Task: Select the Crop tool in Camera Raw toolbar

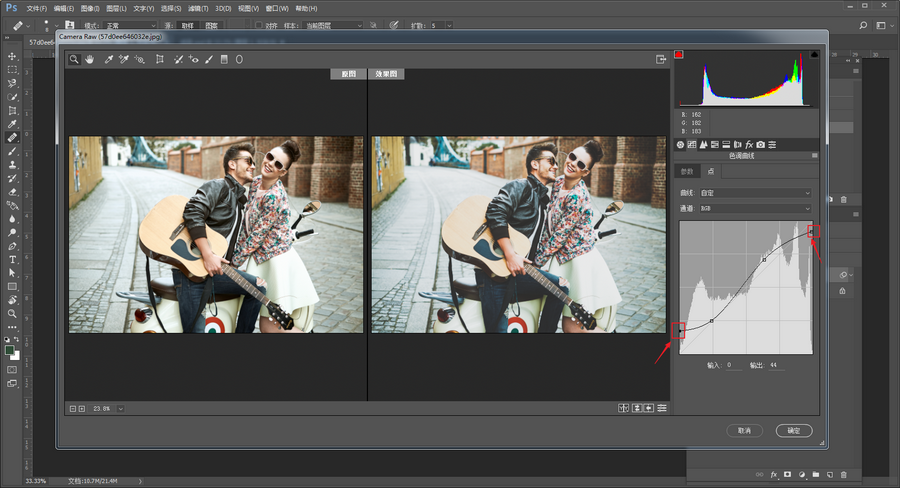Action: (159, 60)
